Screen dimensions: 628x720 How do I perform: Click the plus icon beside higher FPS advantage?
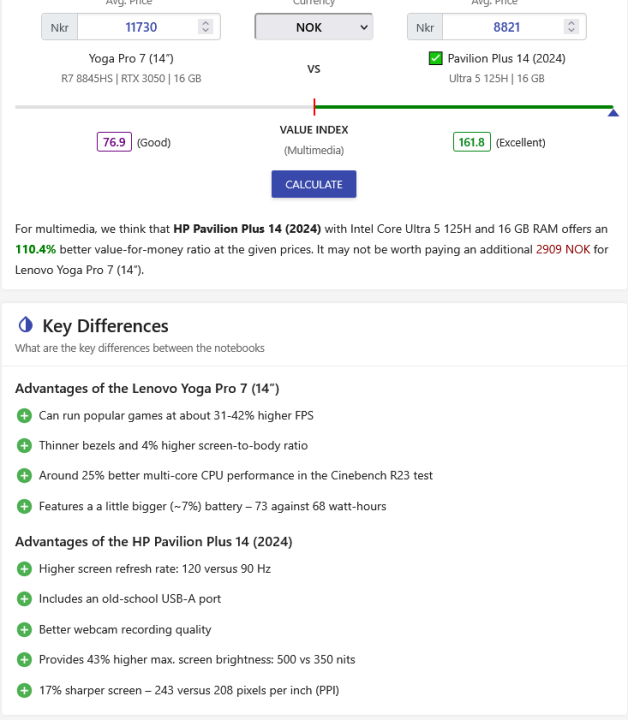pos(24,416)
